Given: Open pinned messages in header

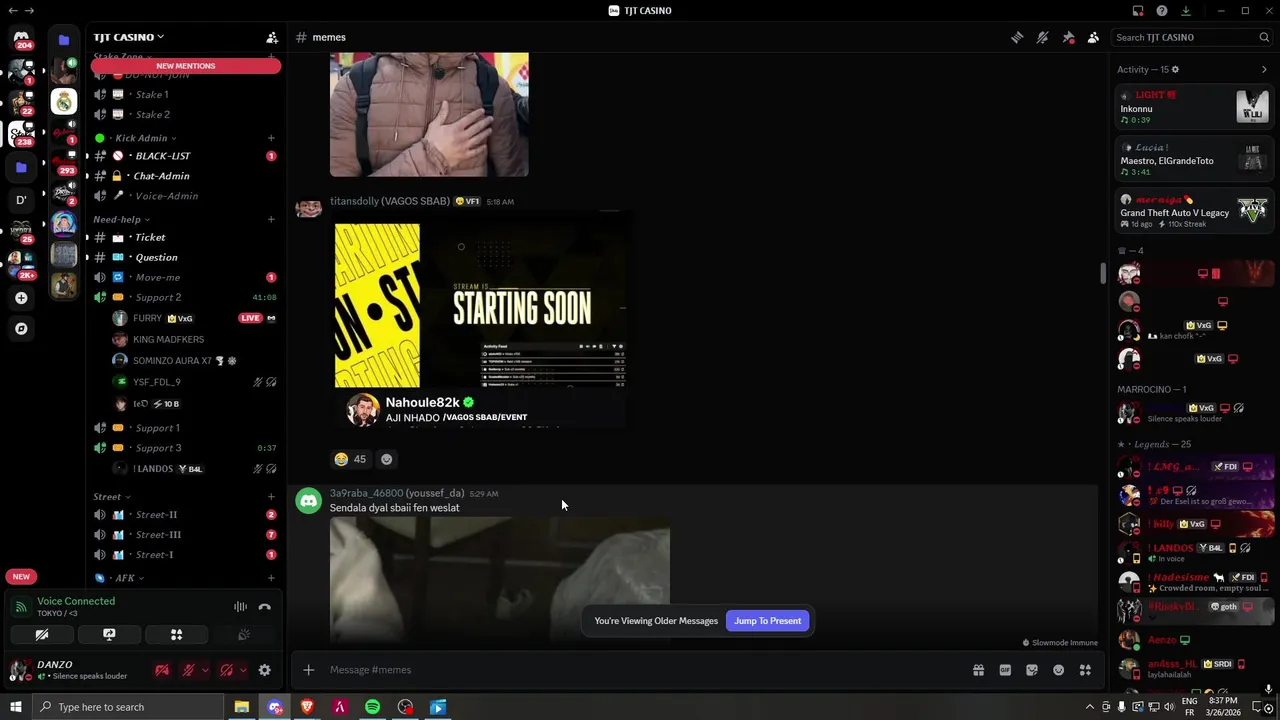Looking at the screenshot, I should point(1068,37).
